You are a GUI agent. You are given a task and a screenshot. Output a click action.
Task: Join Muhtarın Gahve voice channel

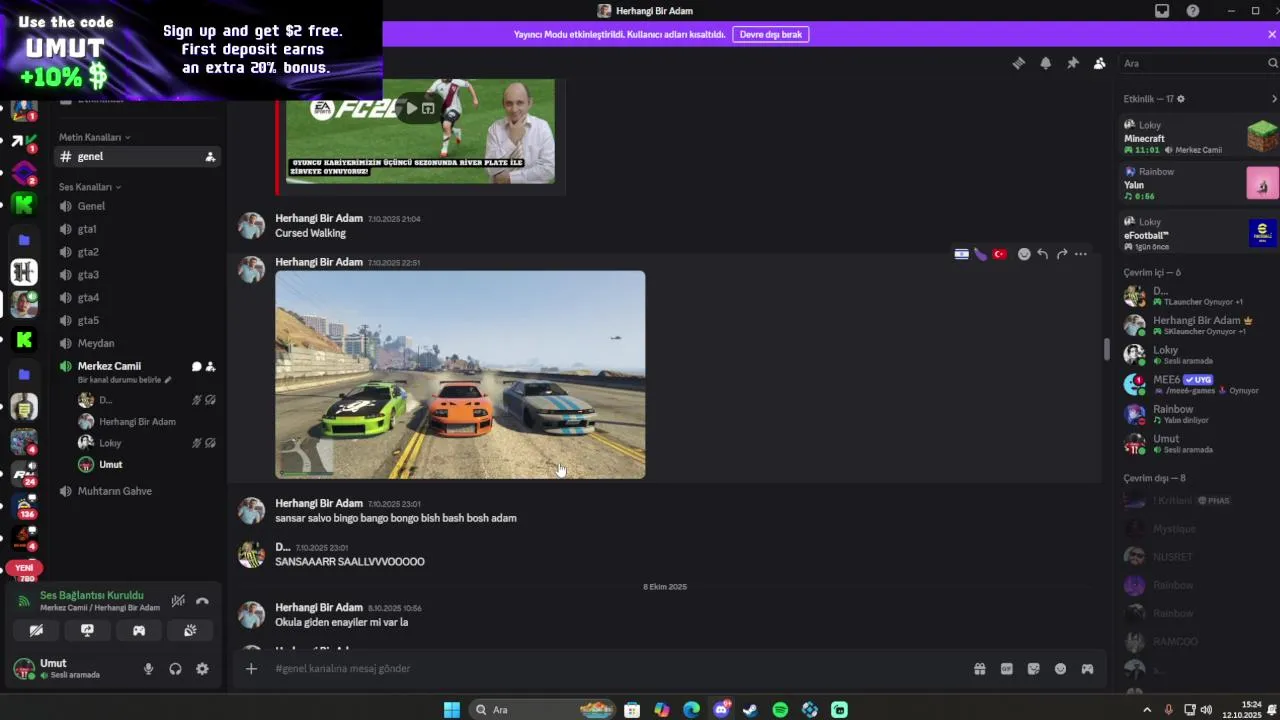pos(137,491)
